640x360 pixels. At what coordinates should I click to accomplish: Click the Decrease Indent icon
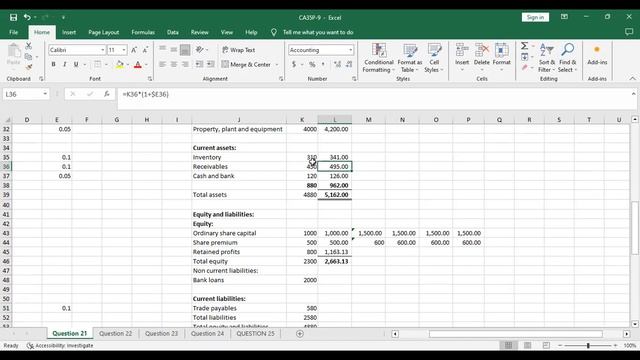[x=199, y=64]
